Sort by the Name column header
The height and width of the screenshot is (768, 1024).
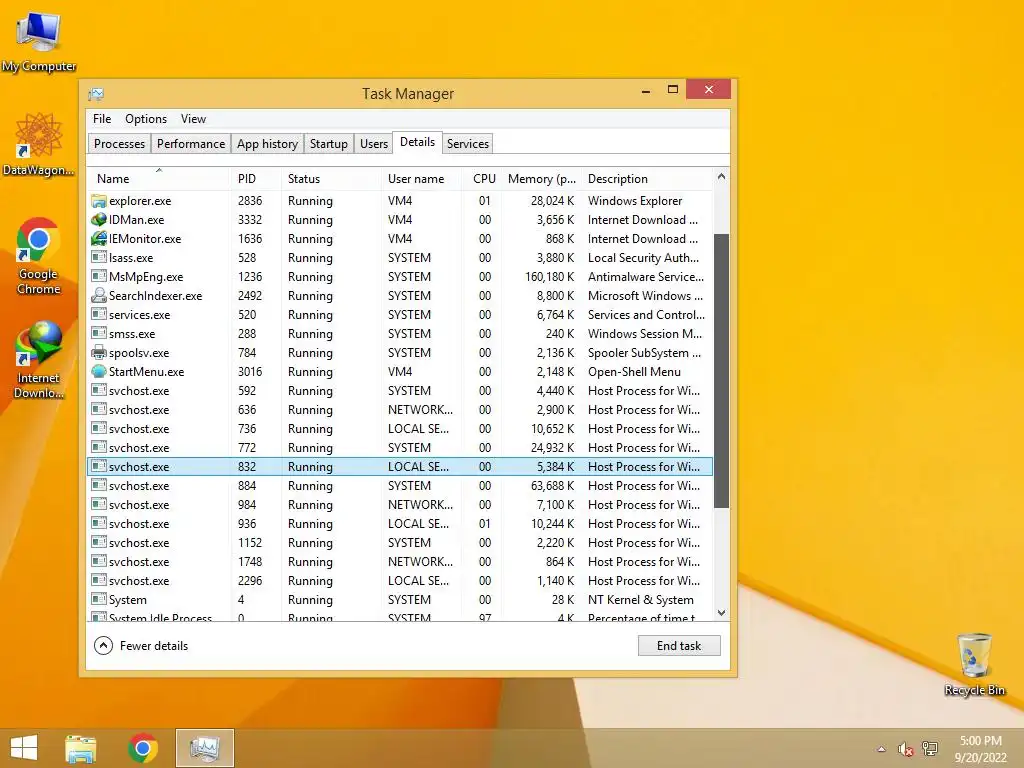point(158,178)
